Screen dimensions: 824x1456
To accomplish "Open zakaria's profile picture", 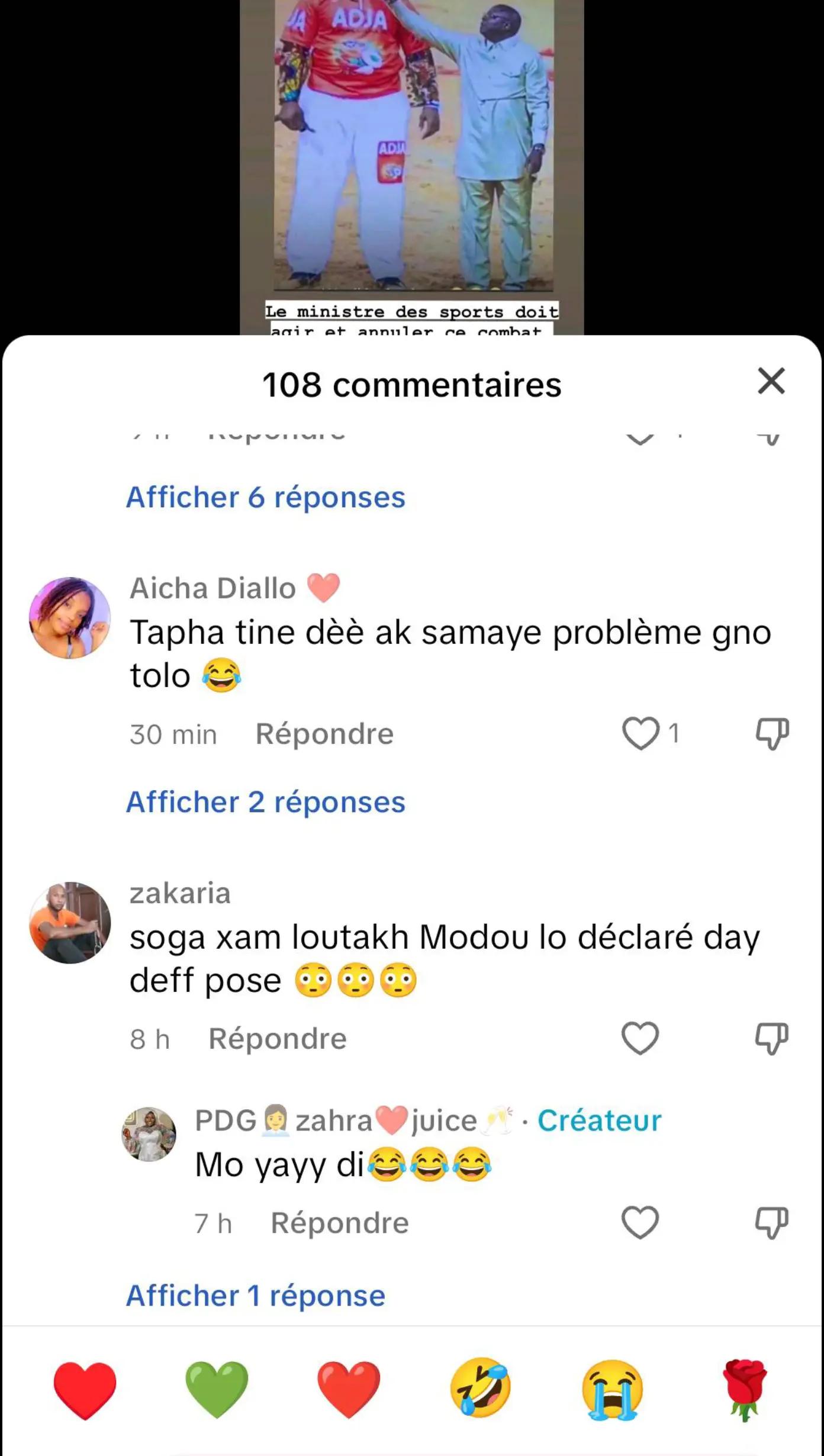I will coord(70,923).
